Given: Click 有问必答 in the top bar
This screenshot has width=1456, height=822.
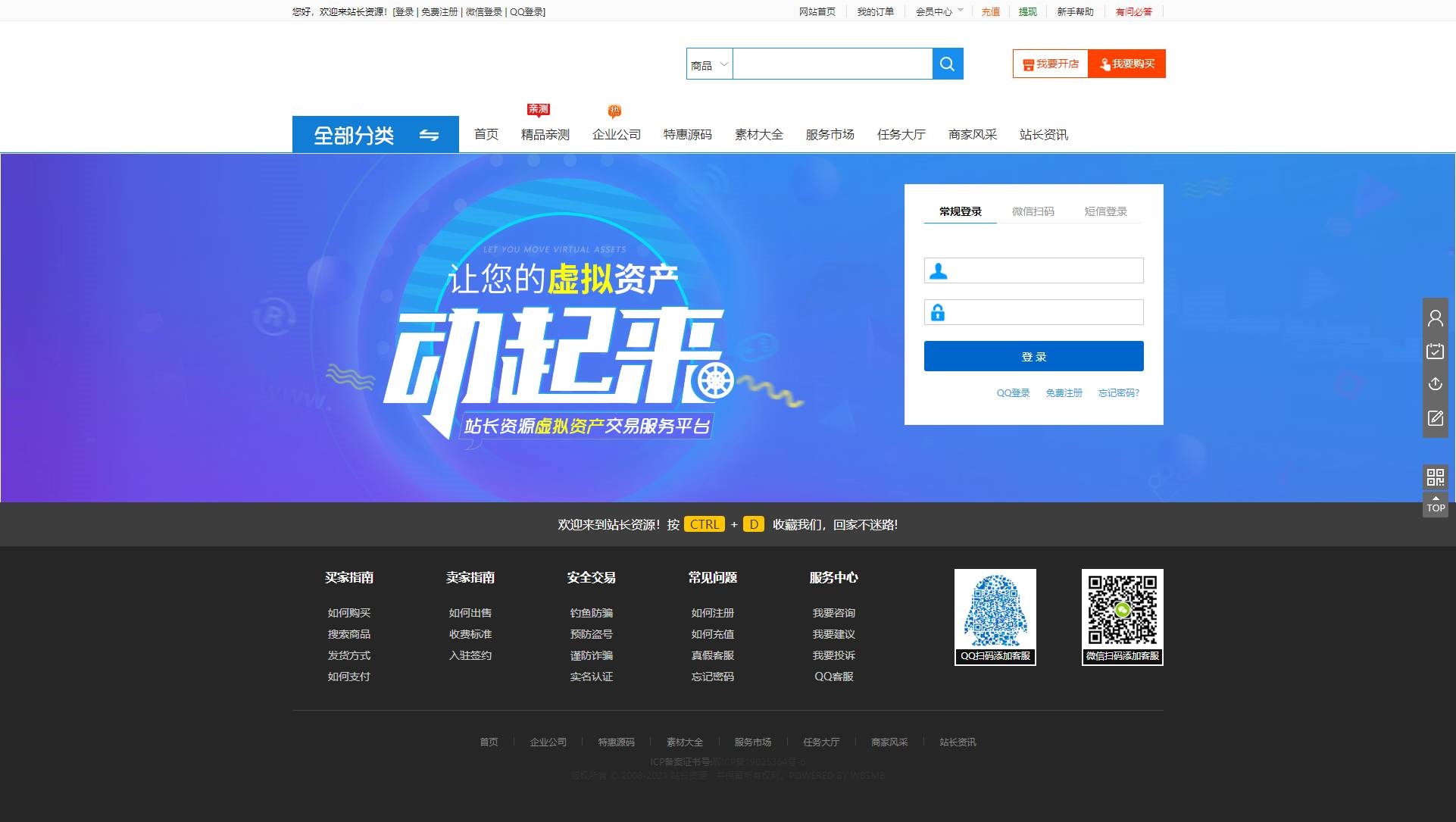Looking at the screenshot, I should [1133, 11].
